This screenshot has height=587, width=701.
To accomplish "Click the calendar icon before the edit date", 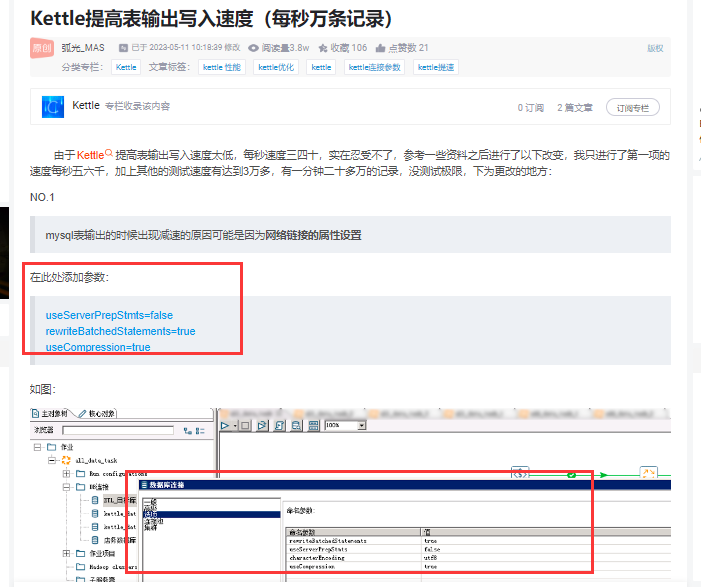I will pos(123,48).
